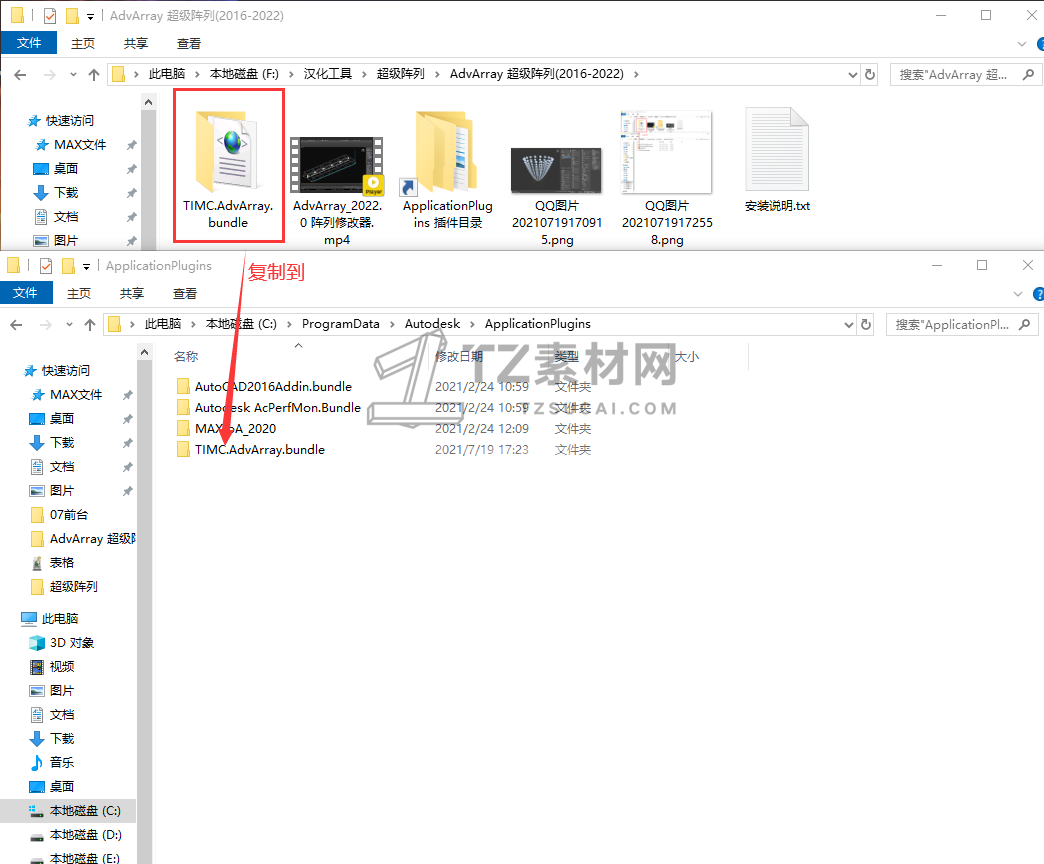Click scroll up arrow in lower window sidebar
This screenshot has width=1044, height=864.
pos(144,352)
